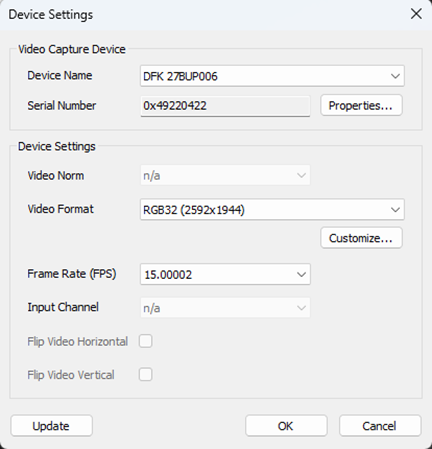Toggle the Flip Video Horizontal checkbox

point(146,341)
